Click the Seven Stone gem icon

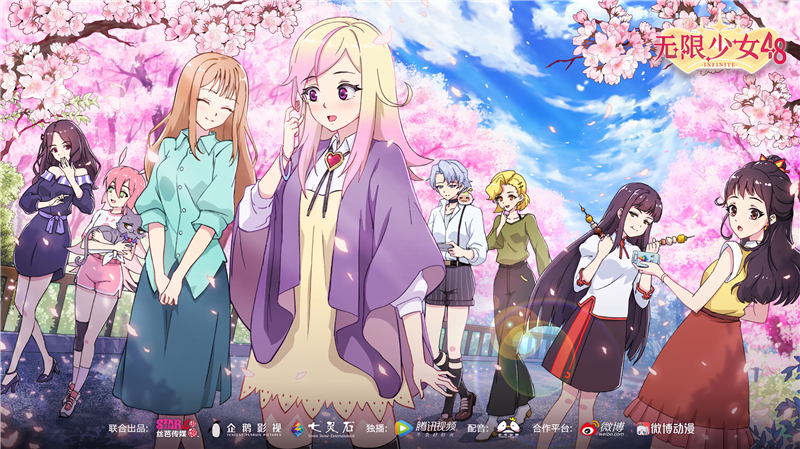click(297, 429)
